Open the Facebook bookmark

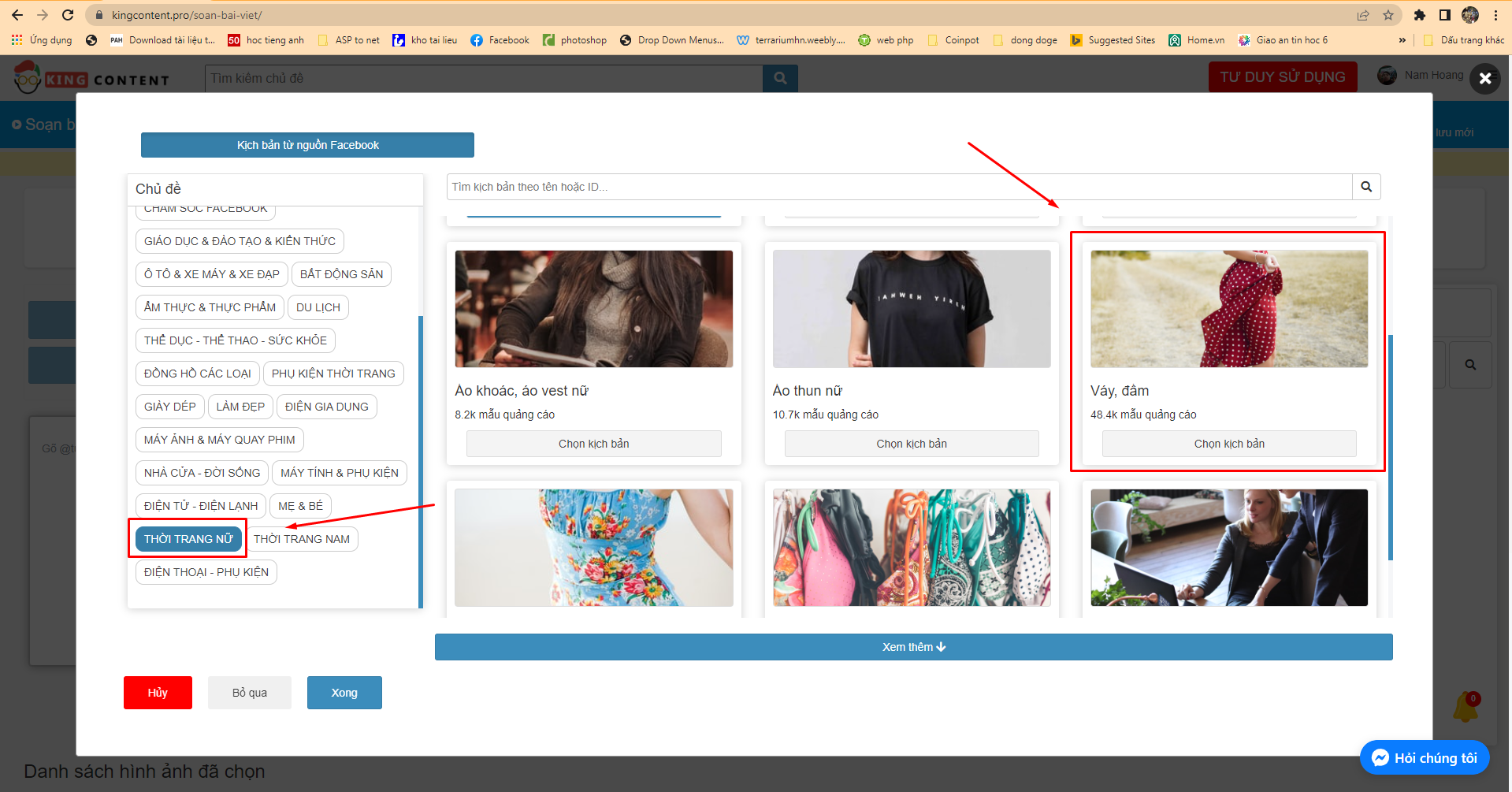(x=500, y=40)
